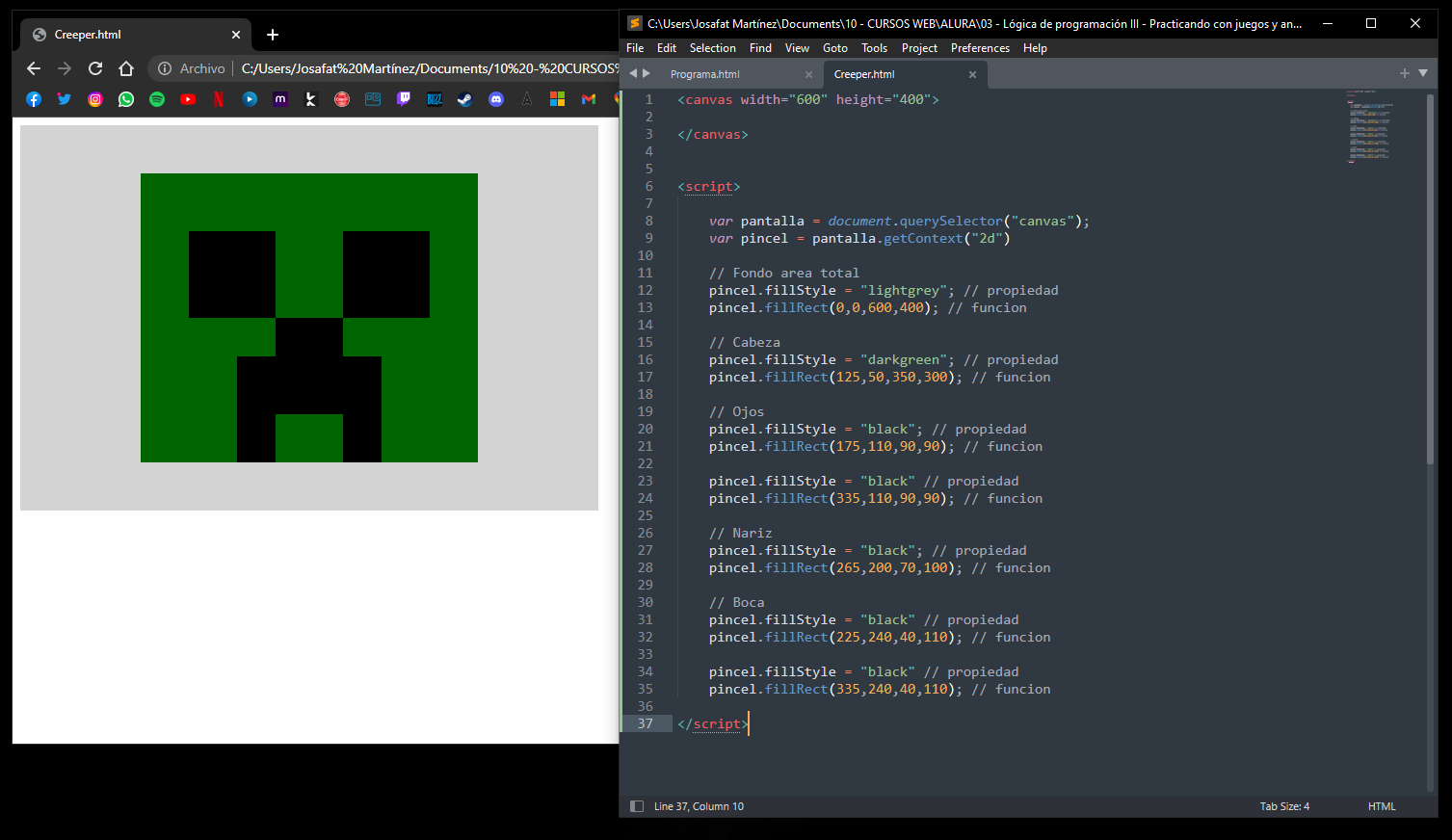Viewport: 1452px width, 840px height.
Task: Change the HTML syntax selector
Action: [1382, 806]
